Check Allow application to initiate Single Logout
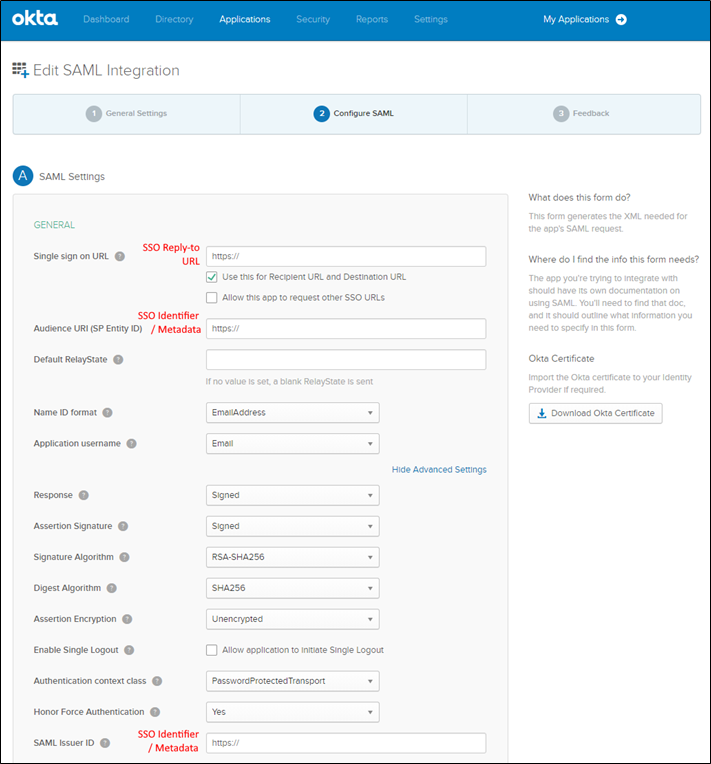The image size is (711, 764). click(x=211, y=650)
